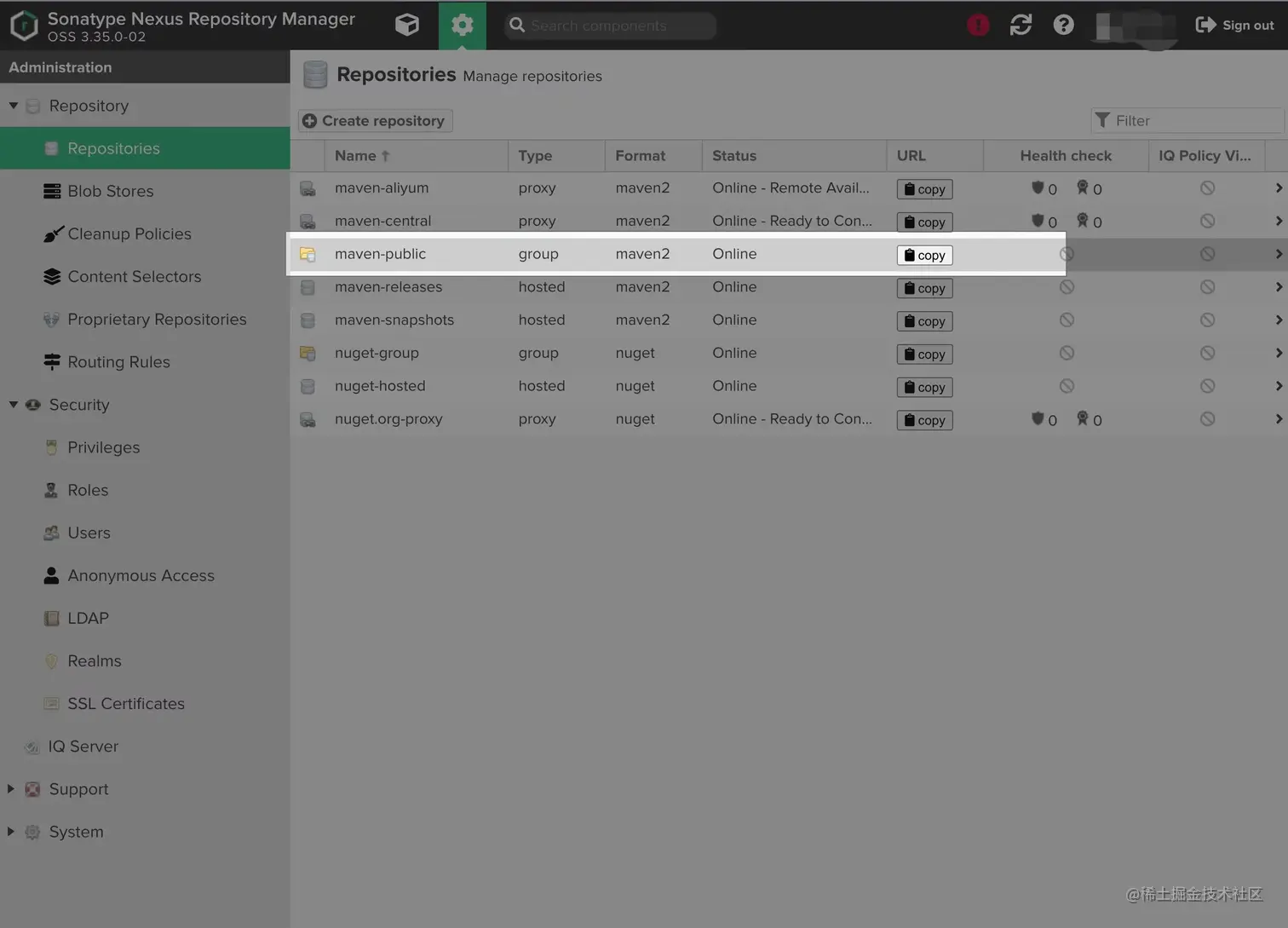The height and width of the screenshot is (928, 1288).
Task: Sort by Health check column header
Action: tap(1066, 156)
